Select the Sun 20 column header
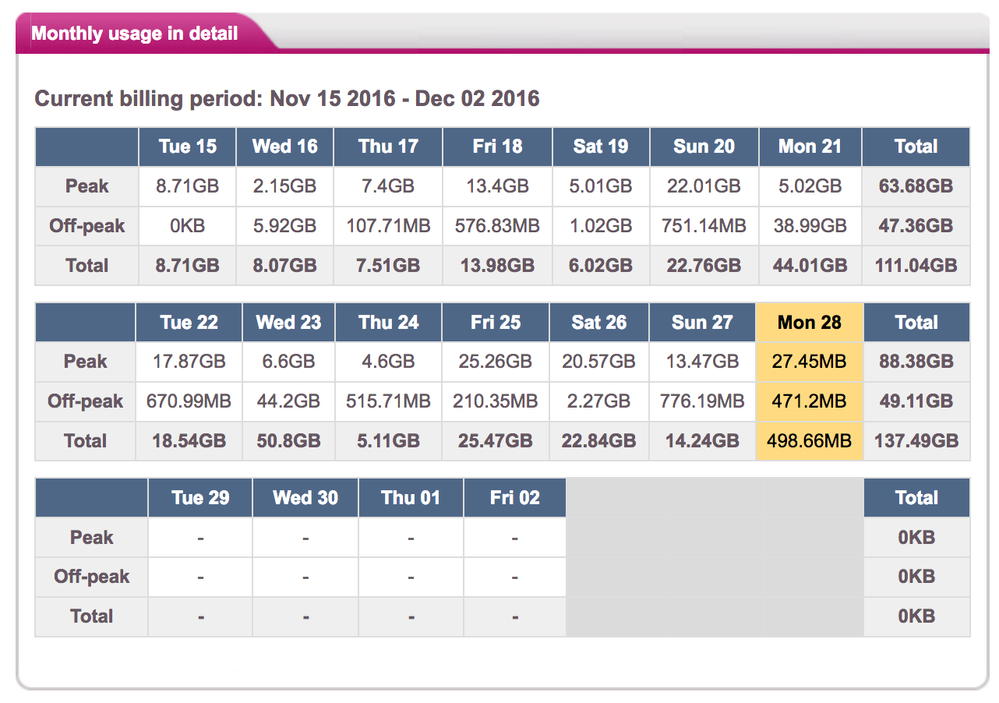The width and height of the screenshot is (999, 703). coord(703,146)
